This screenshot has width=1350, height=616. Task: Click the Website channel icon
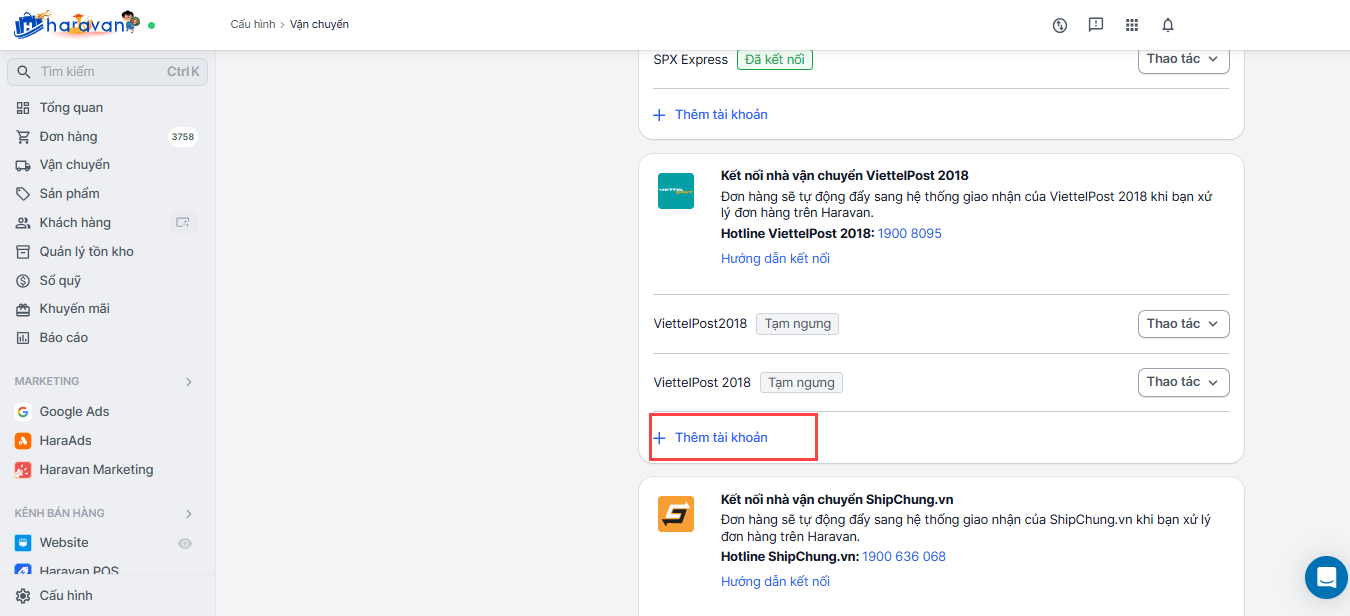point(23,543)
